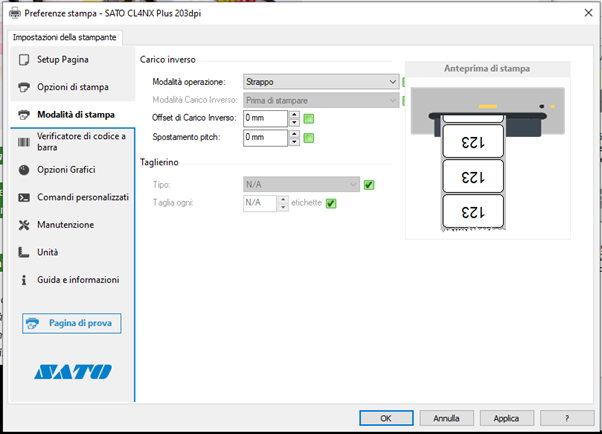Click the Taglierino group label

click(x=159, y=162)
